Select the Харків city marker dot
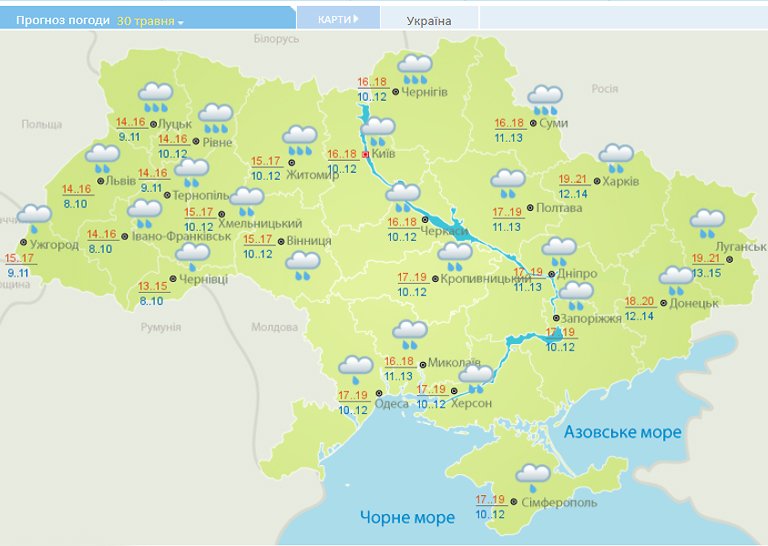Viewport: 768px width, 546px height. coord(597,181)
